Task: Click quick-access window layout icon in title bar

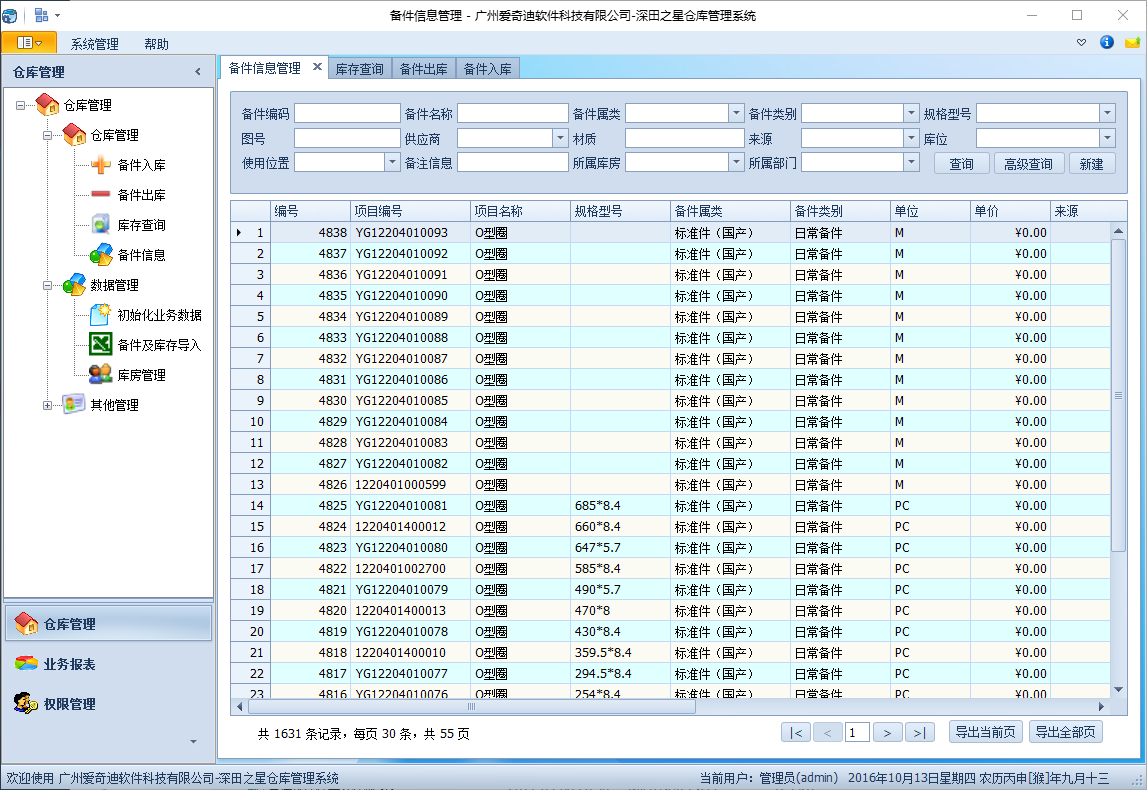Action: [42, 15]
